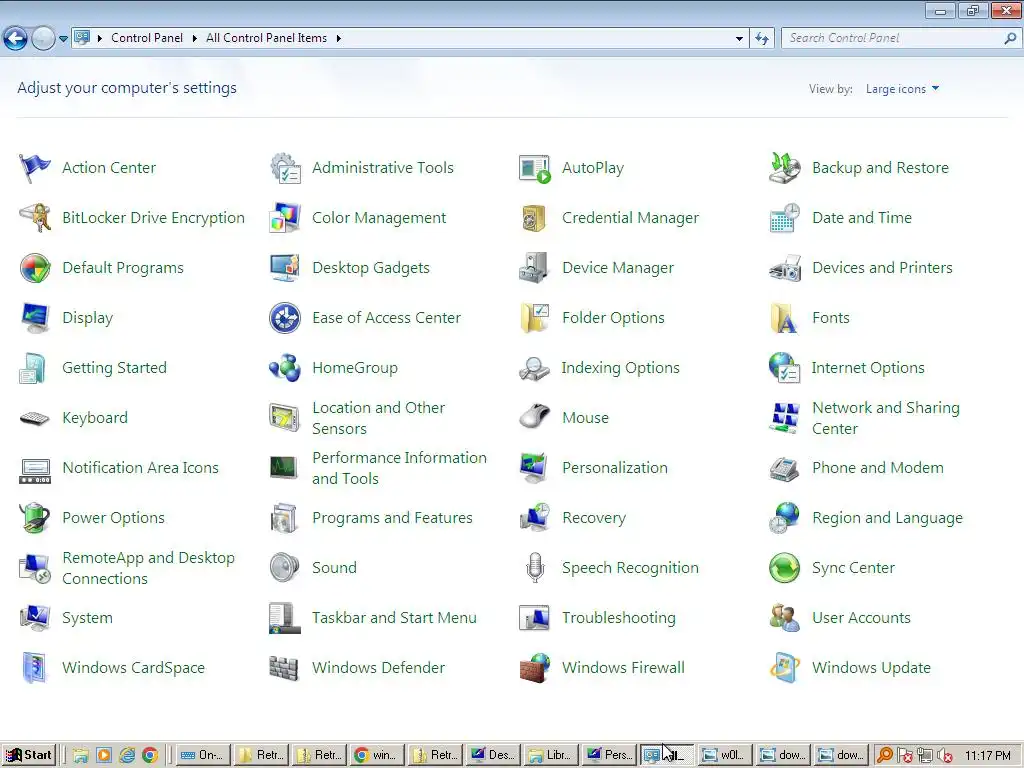1024x768 pixels.
Task: Open the System link
Action: pos(88,618)
